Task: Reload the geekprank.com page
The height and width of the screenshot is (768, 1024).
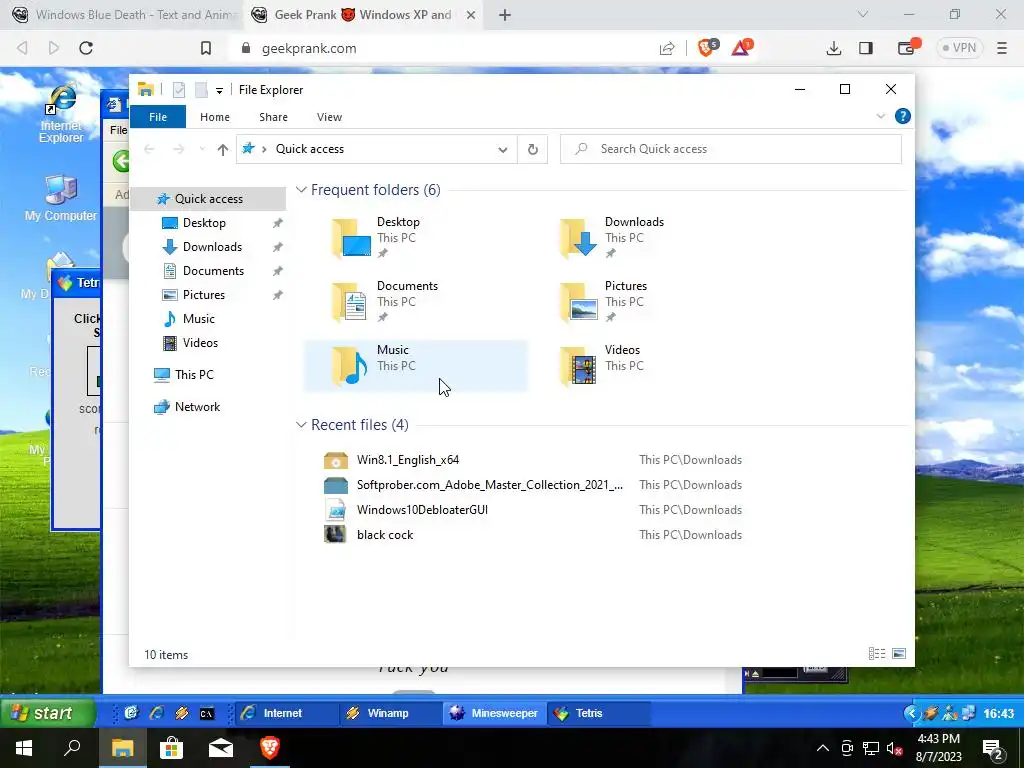Action: [86, 48]
